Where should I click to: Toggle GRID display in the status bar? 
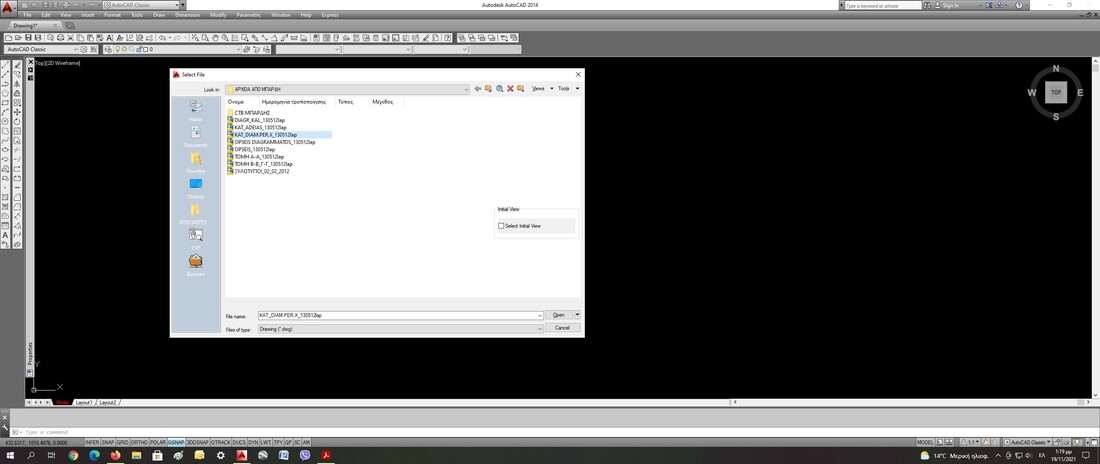(x=122, y=441)
